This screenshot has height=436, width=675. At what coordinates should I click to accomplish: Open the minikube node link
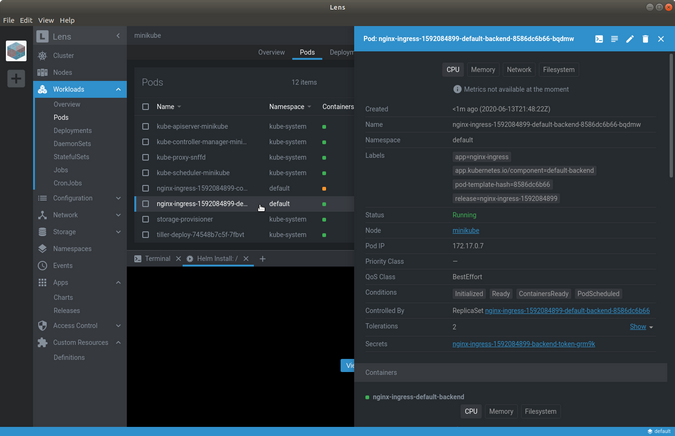point(466,230)
